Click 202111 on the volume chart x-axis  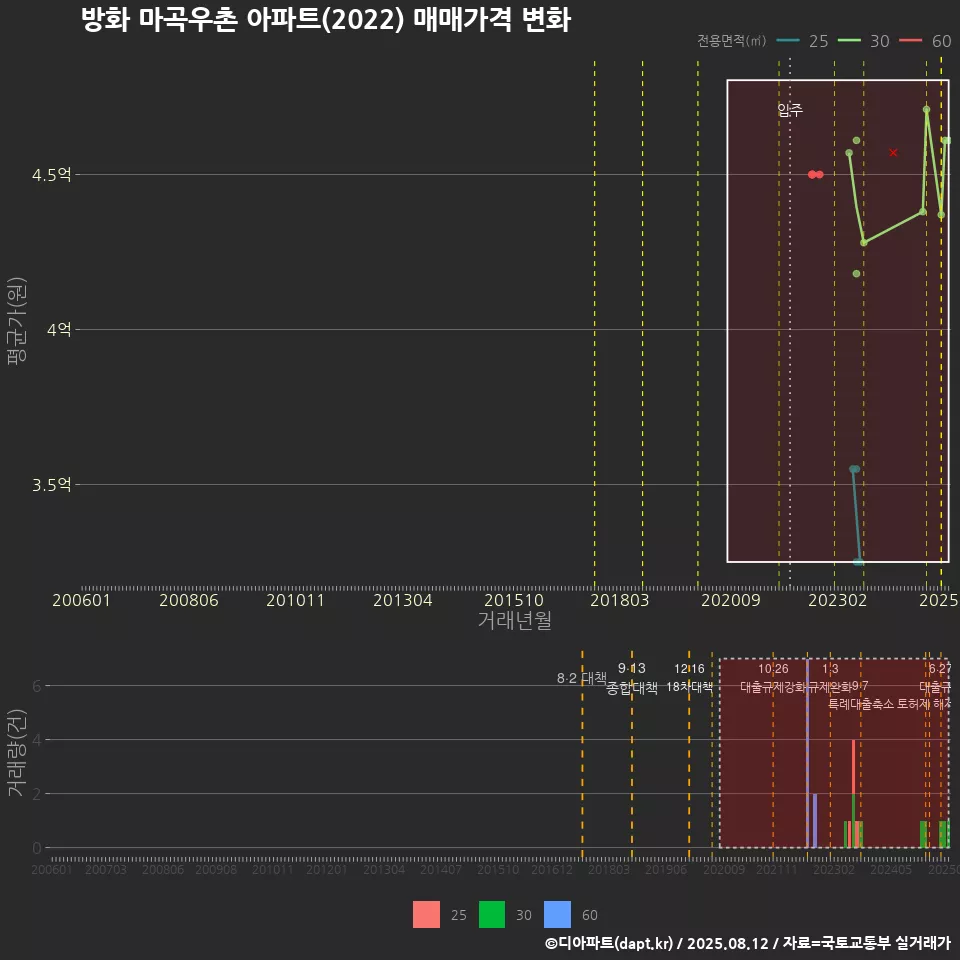pos(777,869)
